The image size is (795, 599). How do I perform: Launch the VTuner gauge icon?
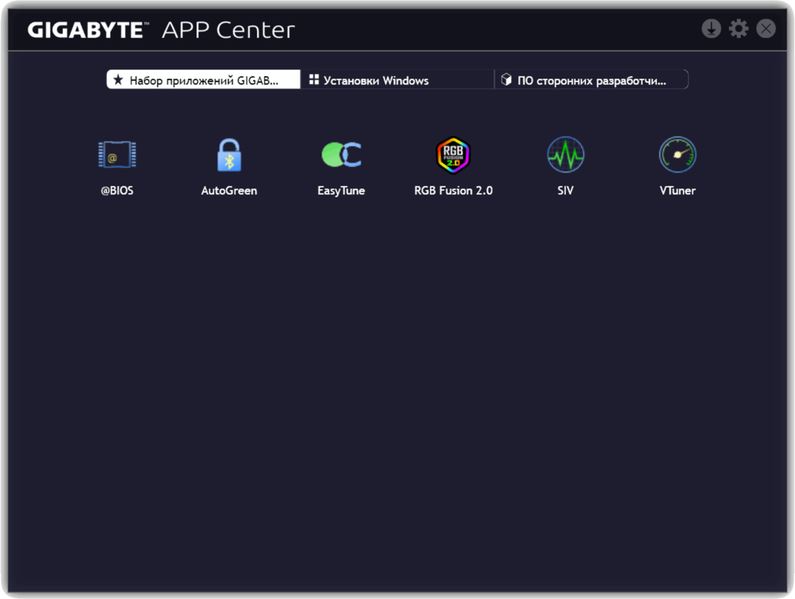[677, 155]
